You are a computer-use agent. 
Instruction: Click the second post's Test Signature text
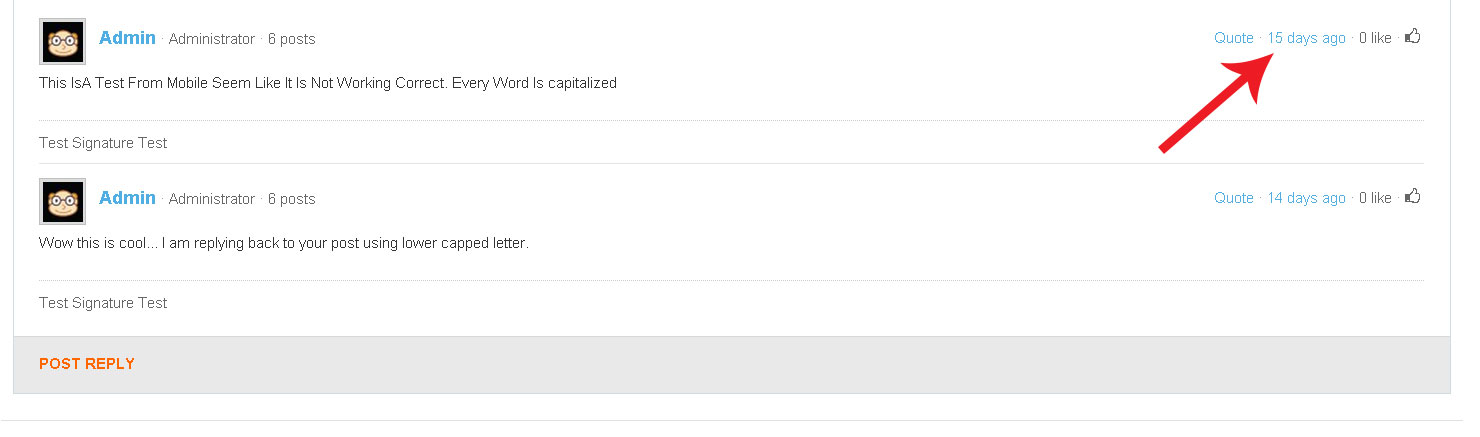point(103,303)
